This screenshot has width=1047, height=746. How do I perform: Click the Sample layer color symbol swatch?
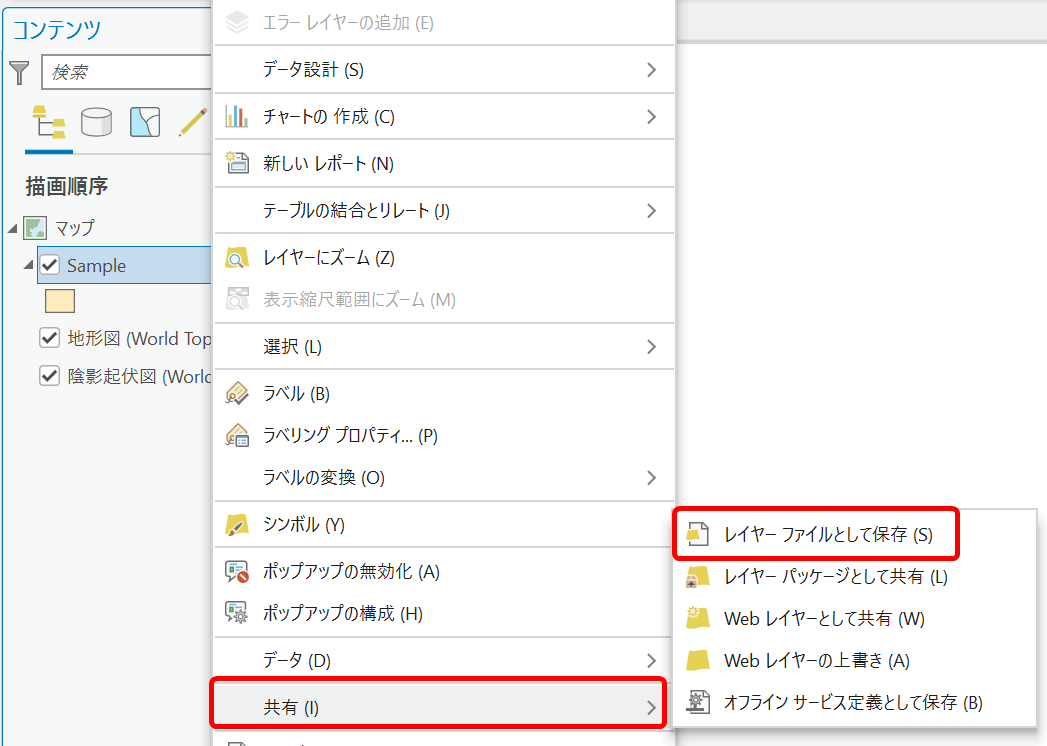[x=60, y=301]
